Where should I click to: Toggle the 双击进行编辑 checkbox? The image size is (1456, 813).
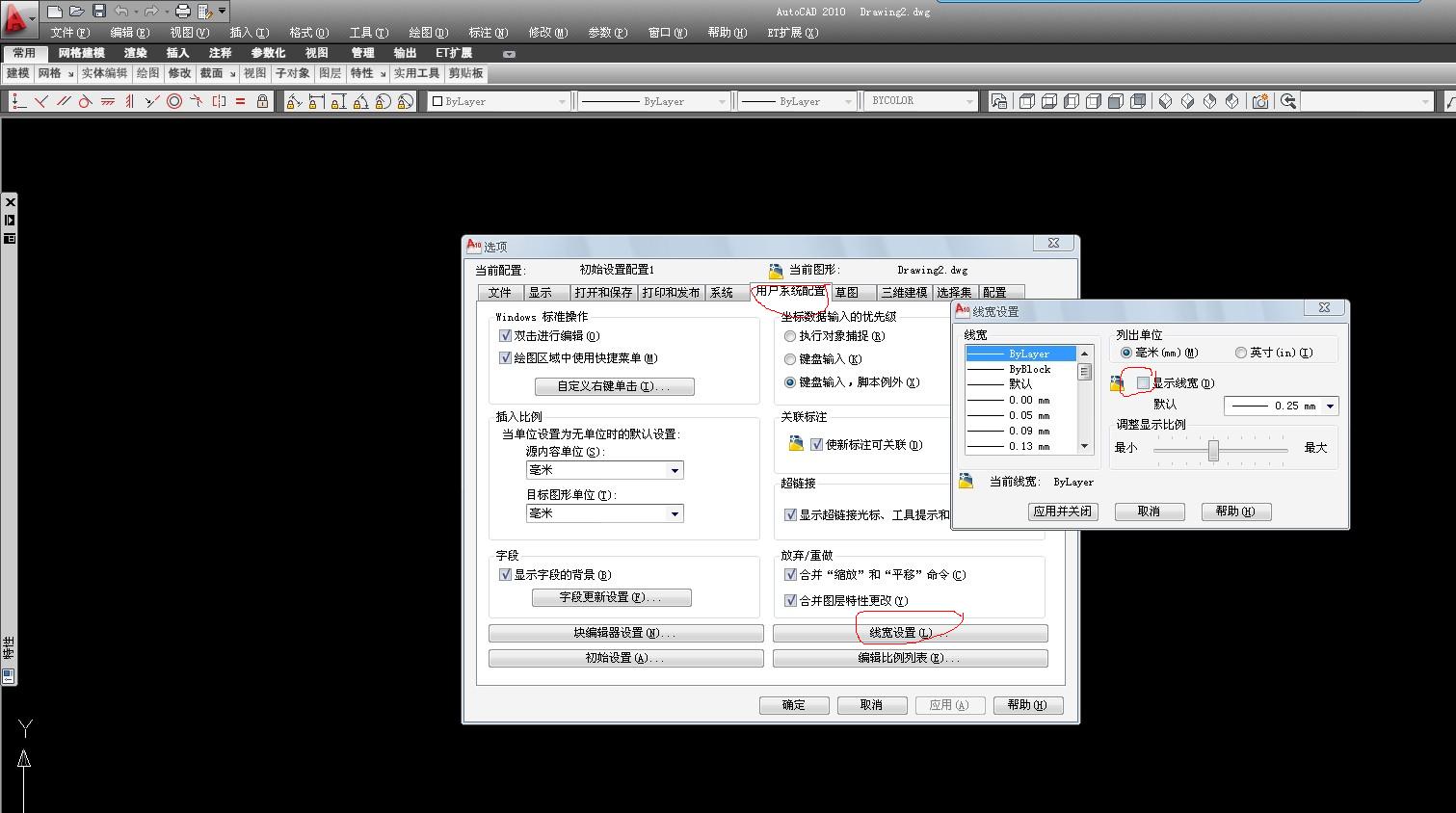click(x=505, y=336)
